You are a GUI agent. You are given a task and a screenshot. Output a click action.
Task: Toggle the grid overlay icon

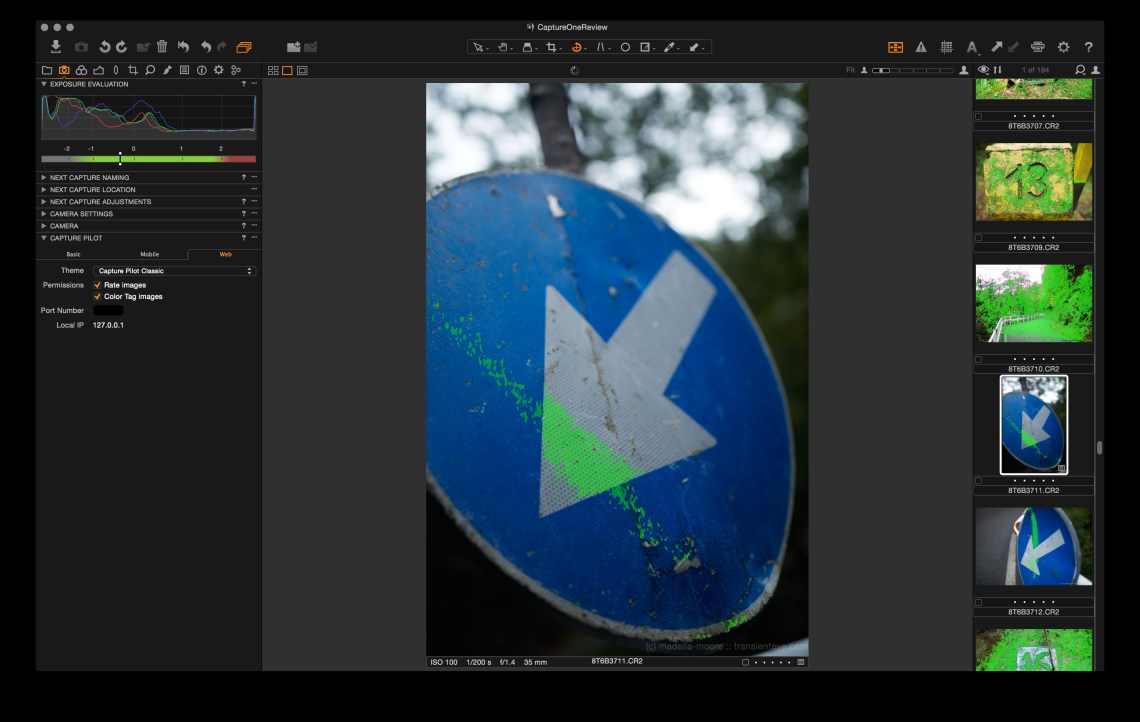pos(946,47)
